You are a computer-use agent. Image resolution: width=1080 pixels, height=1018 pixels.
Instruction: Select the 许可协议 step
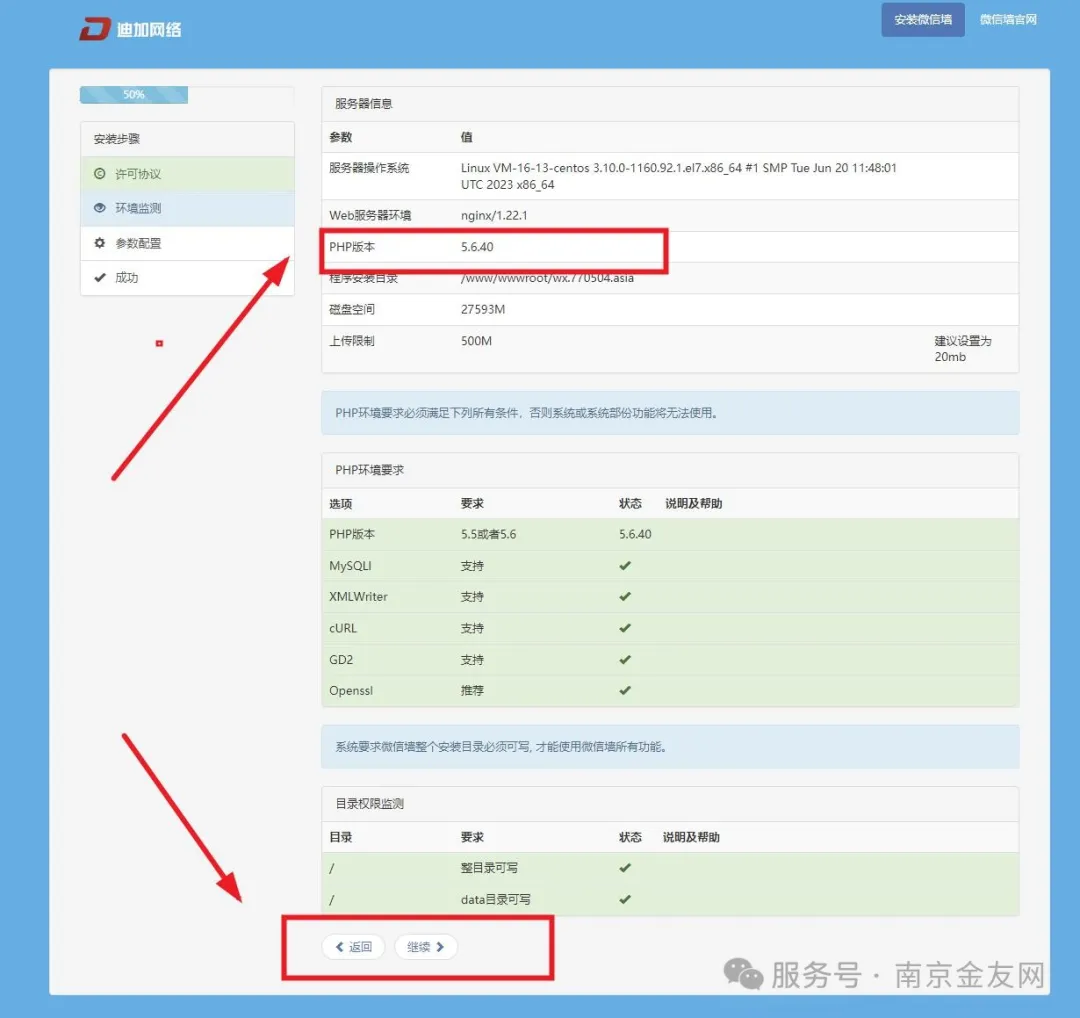138,174
